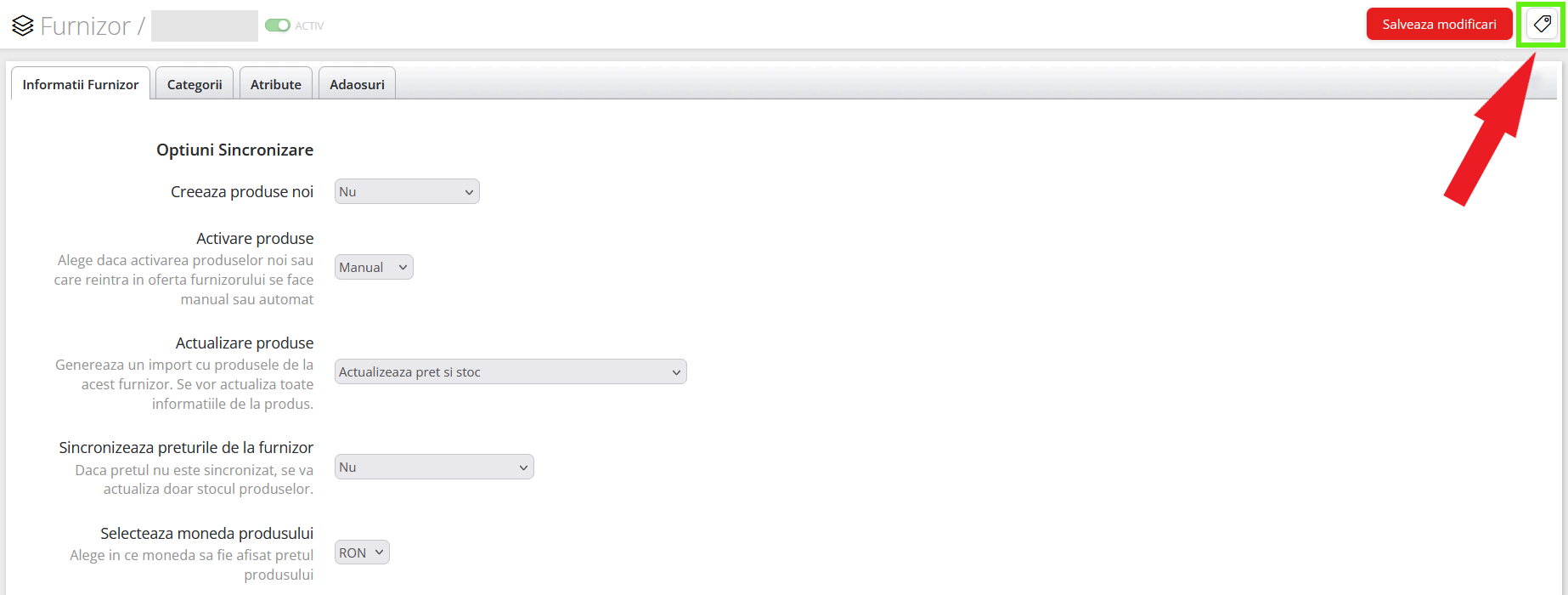Toggle the ACTIV supplier switch

pyautogui.click(x=277, y=25)
